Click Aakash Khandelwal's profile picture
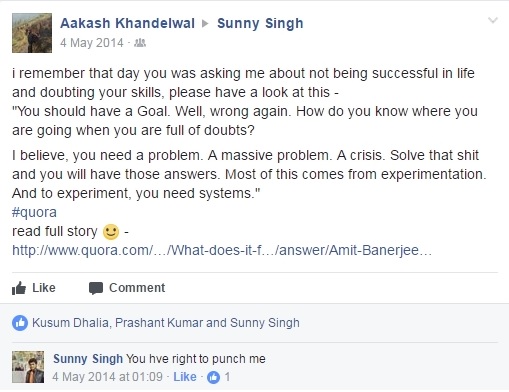509x392 pixels. pos(32,33)
